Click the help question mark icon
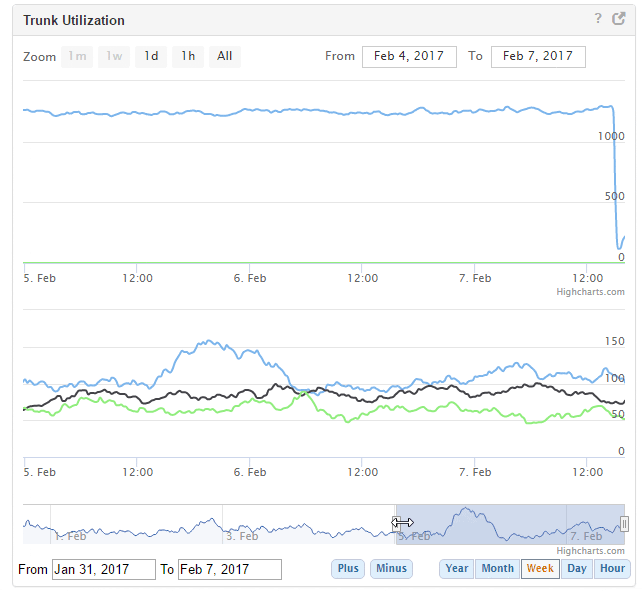Screen dimensions: 642x591 point(598,18)
